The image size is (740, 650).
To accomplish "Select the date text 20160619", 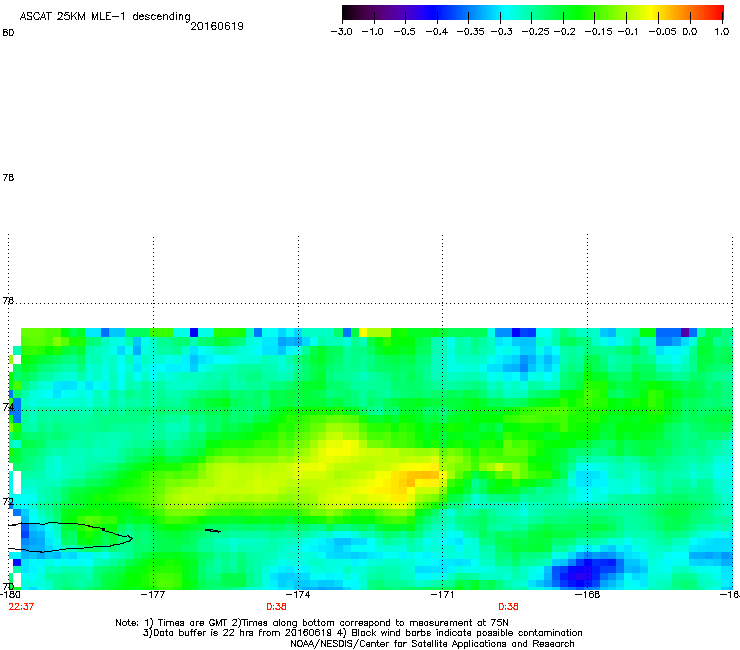I will pos(217,26).
